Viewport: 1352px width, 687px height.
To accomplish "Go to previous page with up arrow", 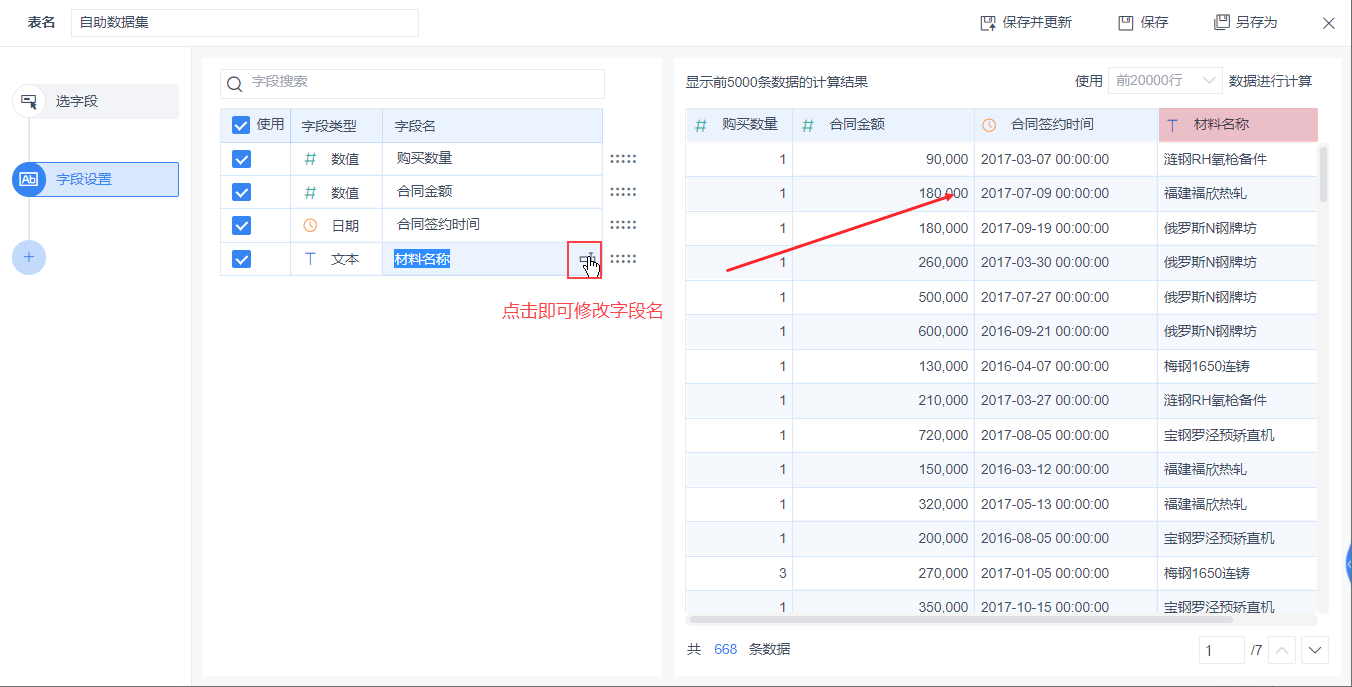I will [x=1283, y=650].
